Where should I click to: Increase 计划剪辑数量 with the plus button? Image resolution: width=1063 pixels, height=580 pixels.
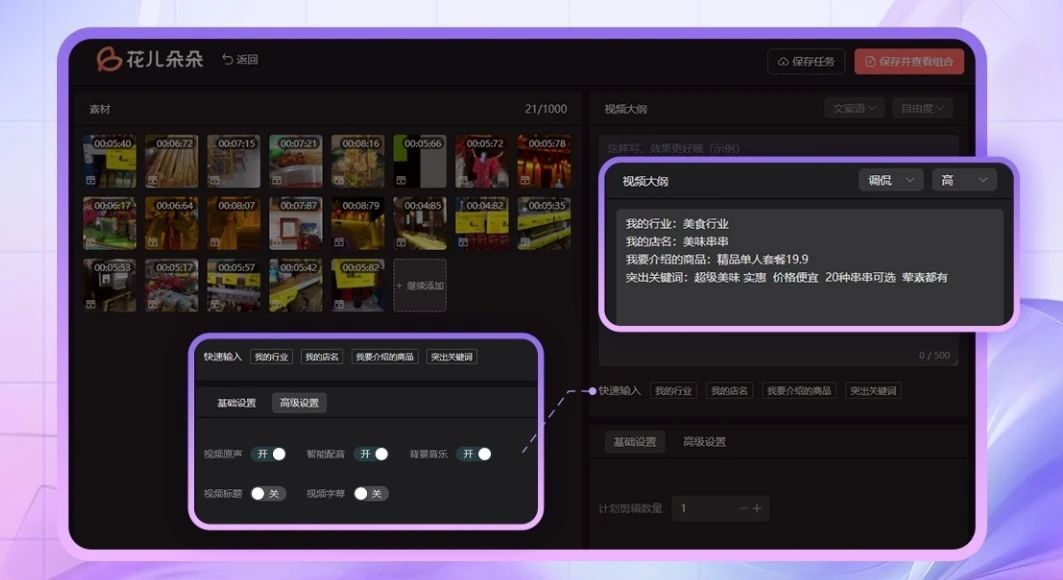pos(757,508)
